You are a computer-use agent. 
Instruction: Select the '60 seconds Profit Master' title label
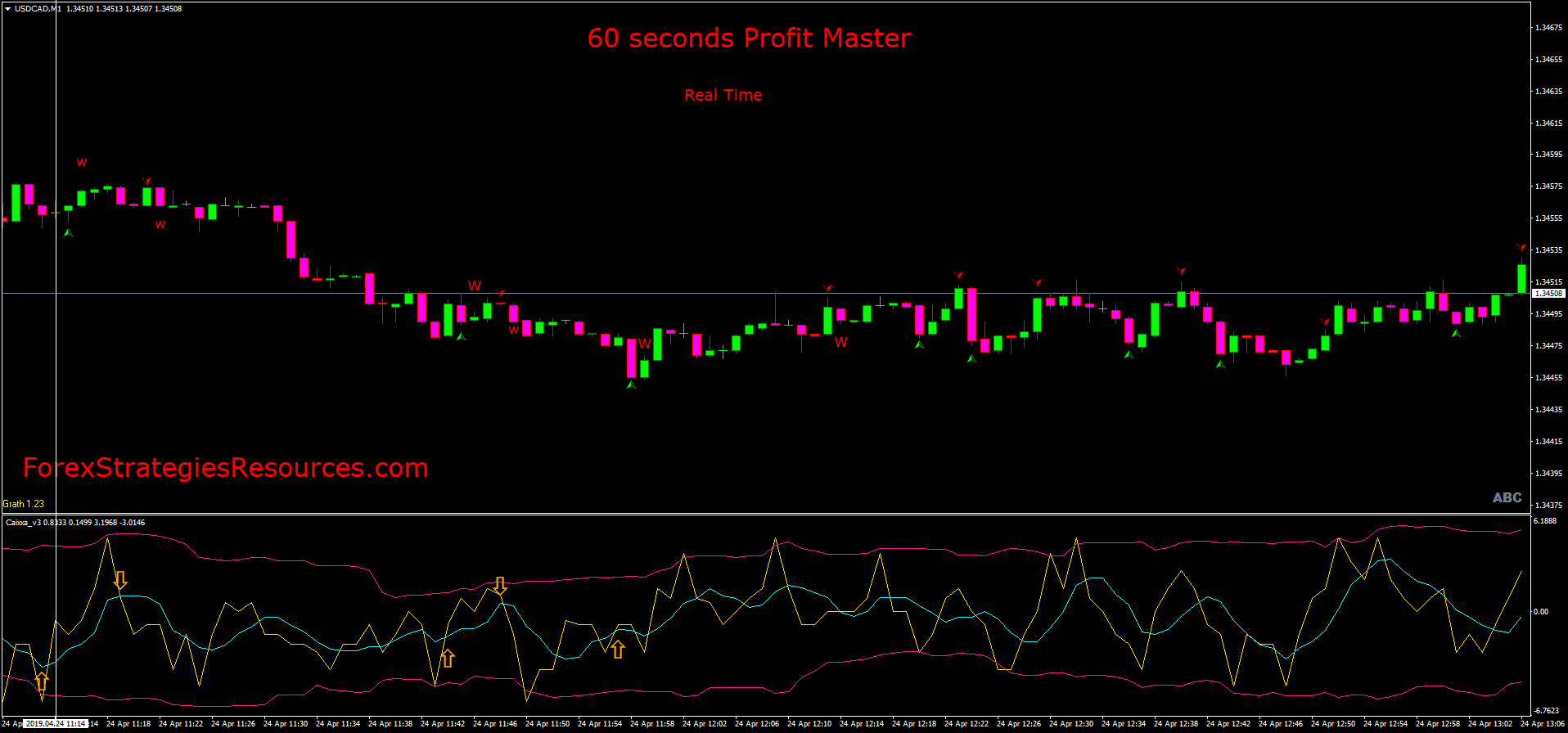tap(749, 38)
